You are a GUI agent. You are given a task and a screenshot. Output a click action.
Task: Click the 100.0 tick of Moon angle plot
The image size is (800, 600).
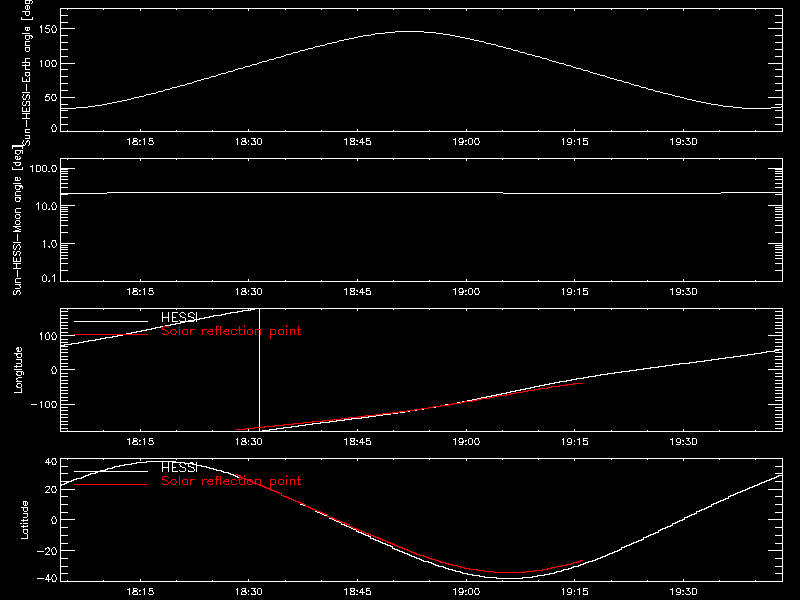click(43, 169)
